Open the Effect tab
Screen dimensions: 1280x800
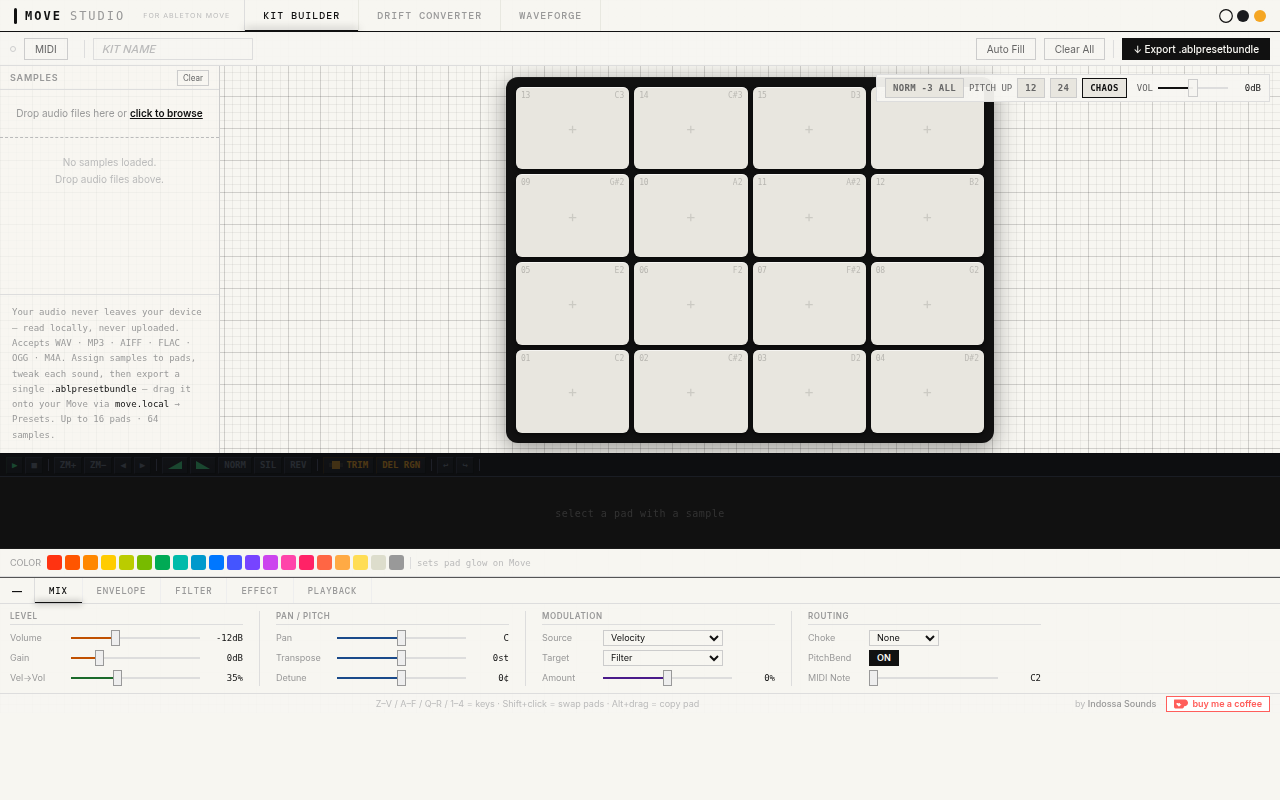[x=260, y=591]
